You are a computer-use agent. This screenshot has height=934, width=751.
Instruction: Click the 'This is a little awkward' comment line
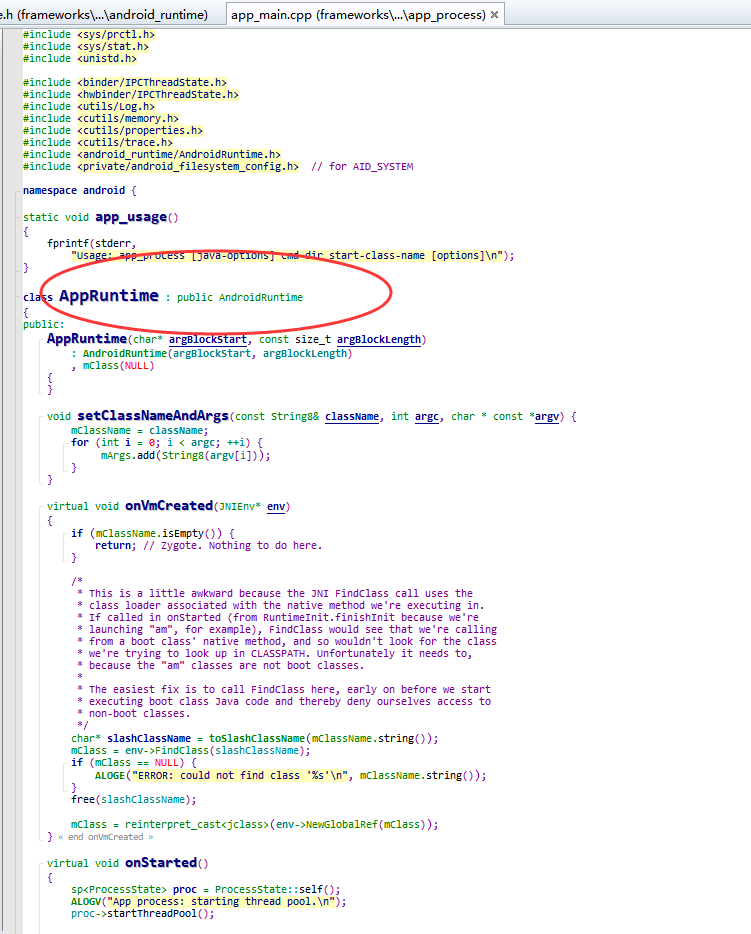(275, 593)
